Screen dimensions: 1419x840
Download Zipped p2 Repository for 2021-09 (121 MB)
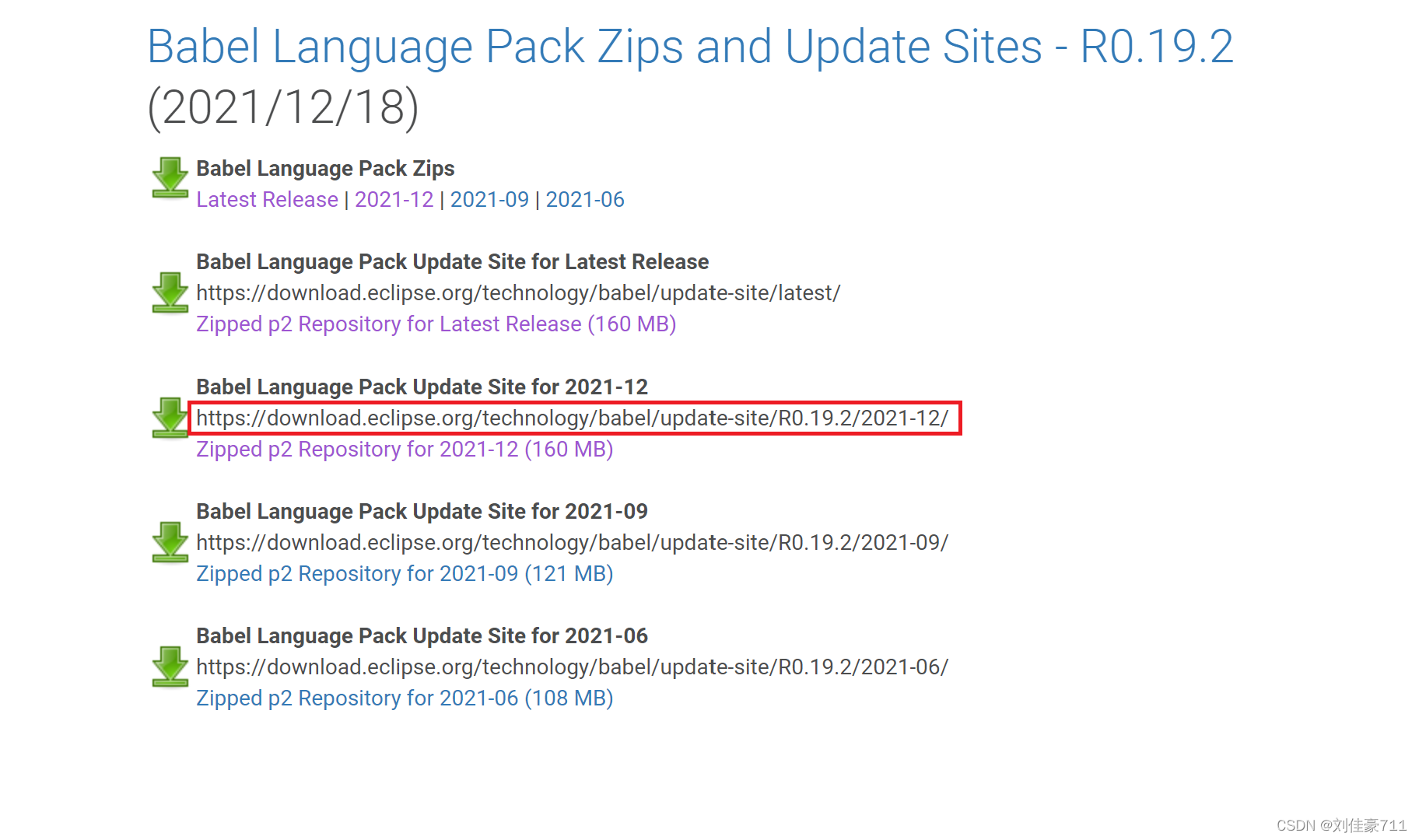tap(405, 574)
